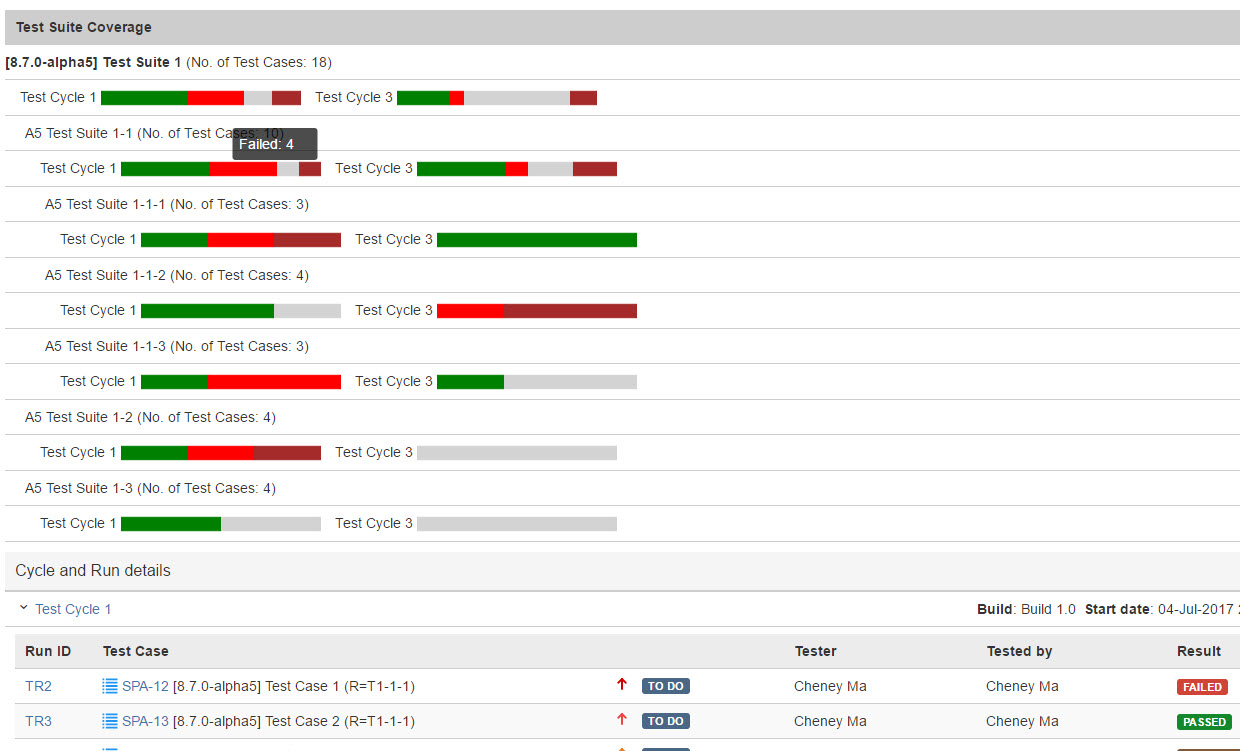
Task: Click grey Test Cycle 3 bar under Suite 1-3
Action: click(516, 524)
